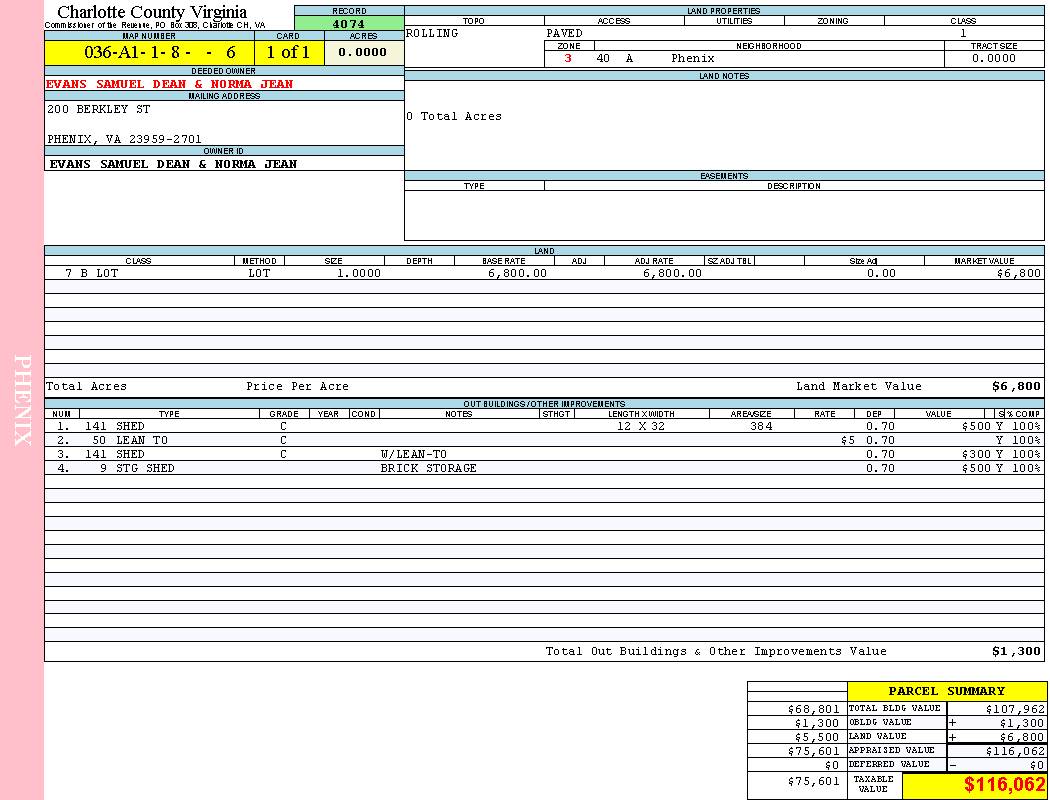Select the 7 B LOT land row
Screen dimensions: 1050x800
click(92, 273)
